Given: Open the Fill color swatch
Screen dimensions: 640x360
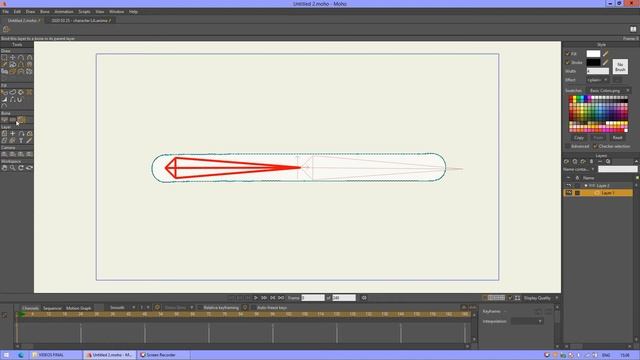Looking at the screenshot, I should coord(593,54).
